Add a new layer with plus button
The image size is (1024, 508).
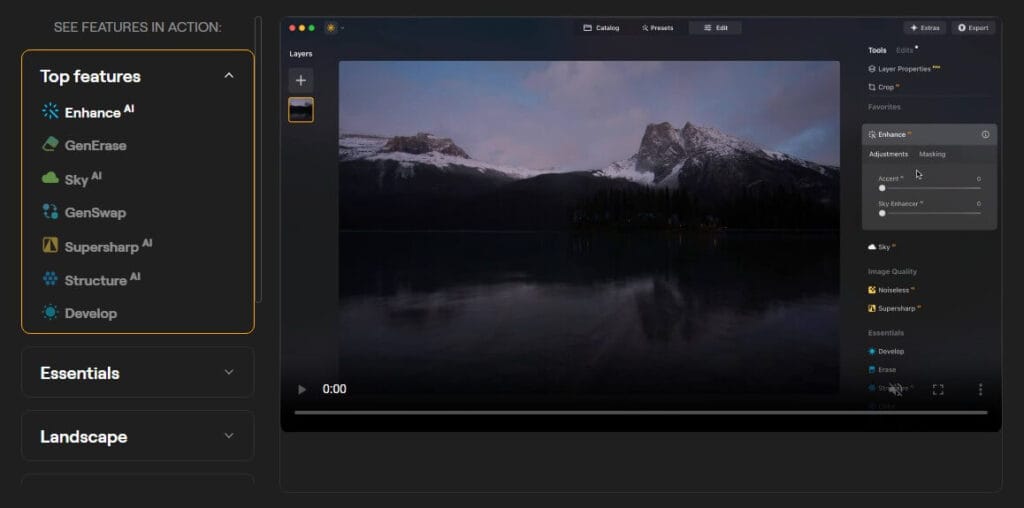(301, 80)
